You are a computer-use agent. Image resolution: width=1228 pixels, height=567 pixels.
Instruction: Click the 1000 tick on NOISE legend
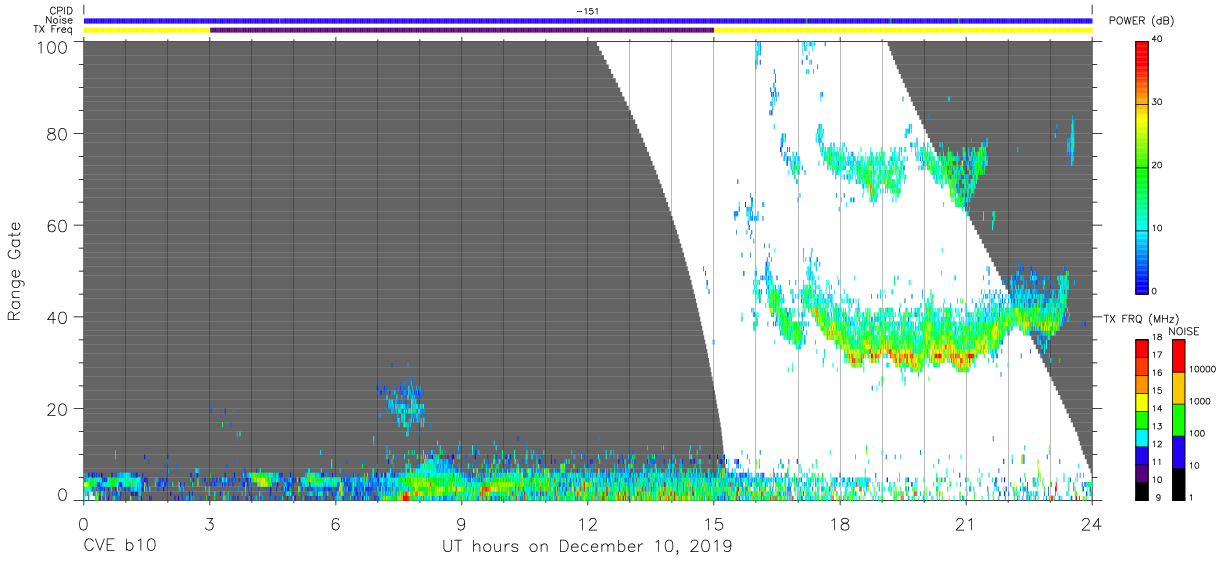(1198, 401)
